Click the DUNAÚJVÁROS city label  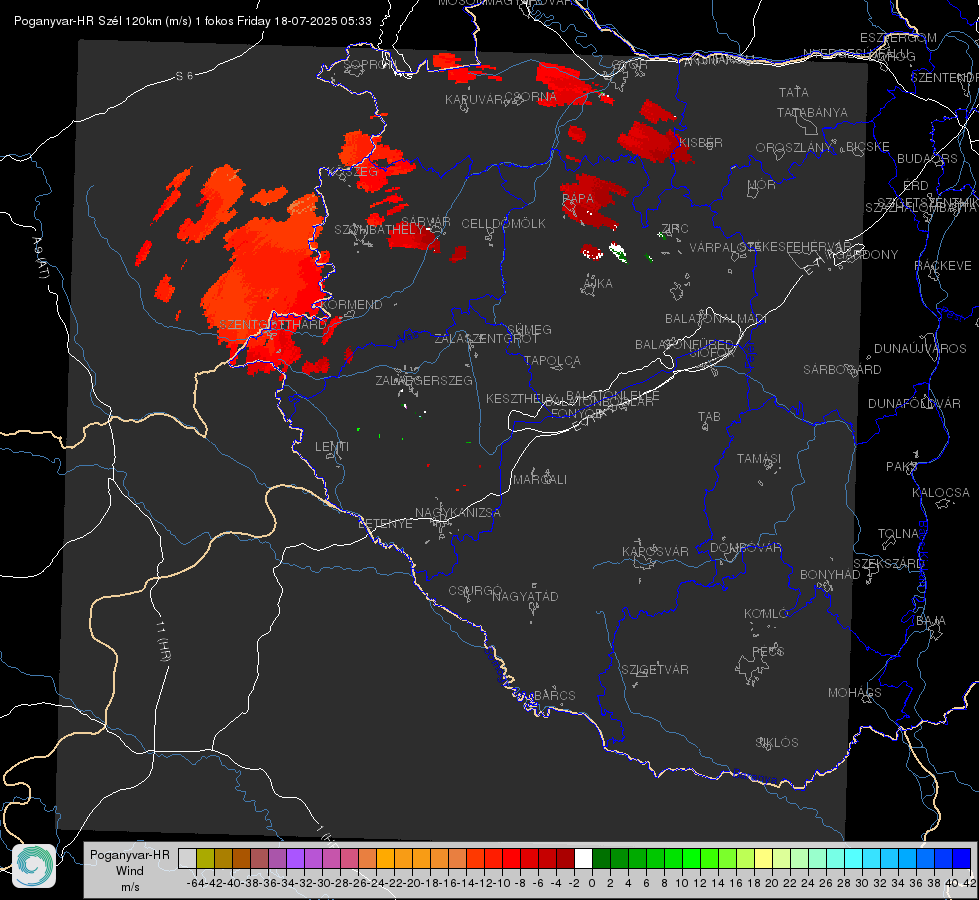point(920,349)
